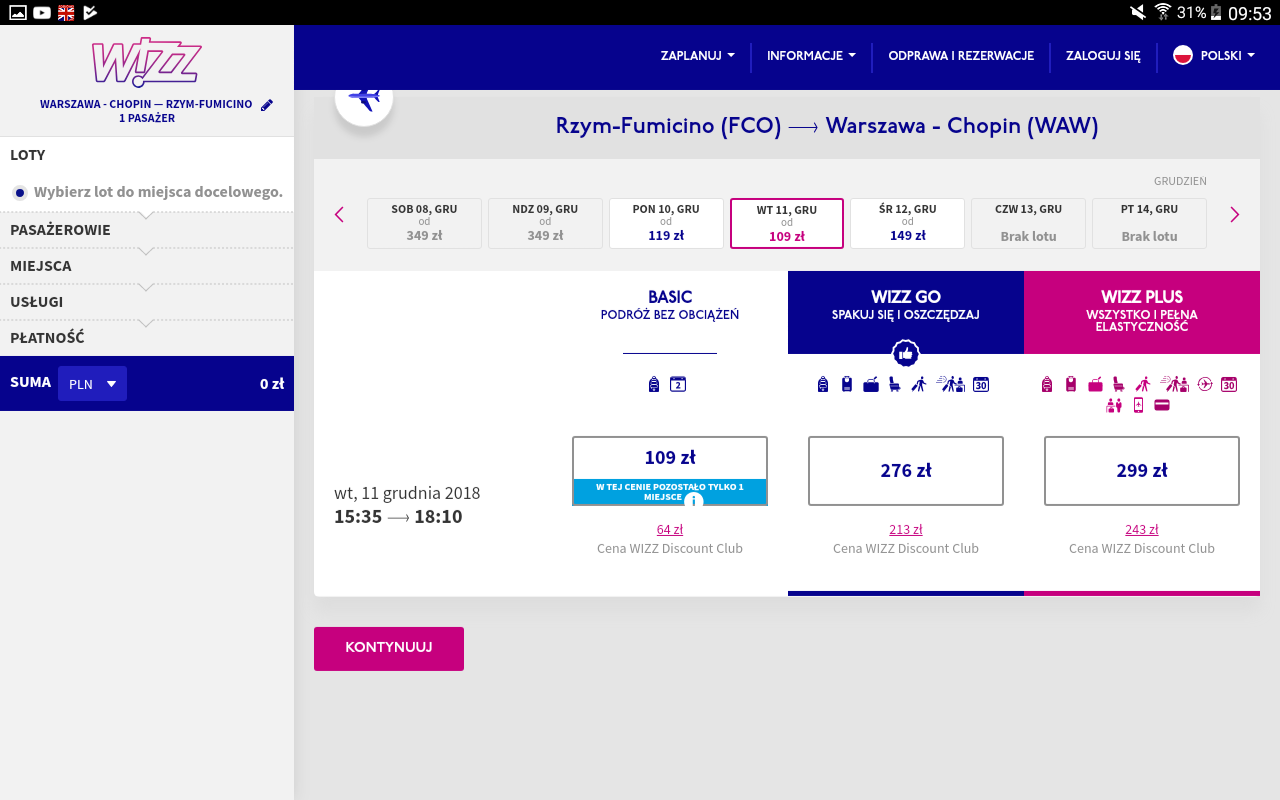1280x800 pixels.
Task: Open the Android gallery notification icon
Action: coord(18,12)
